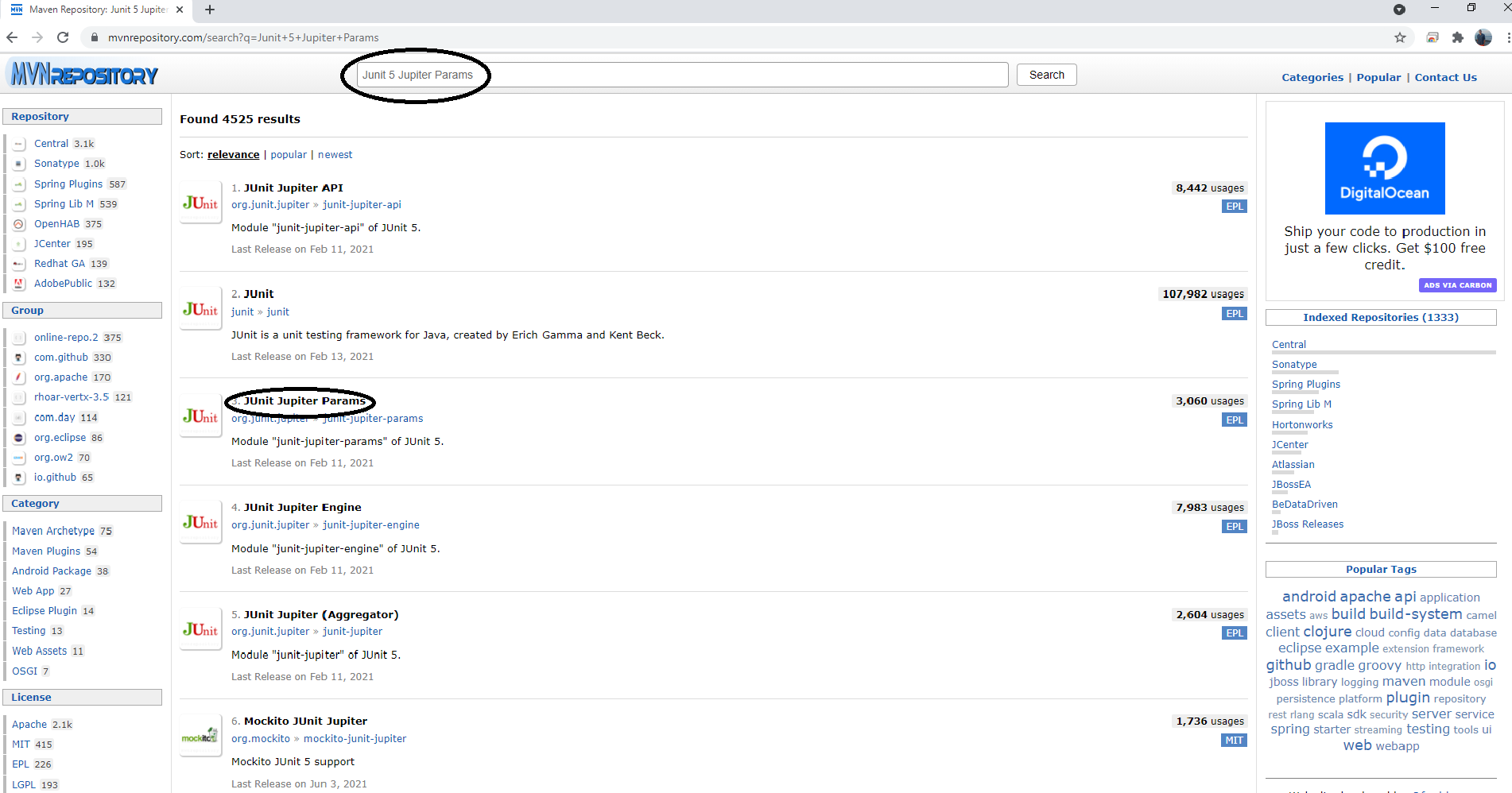Click the clojure popular tag
Viewport: 1512px width, 793px height.
pyautogui.click(x=1327, y=632)
